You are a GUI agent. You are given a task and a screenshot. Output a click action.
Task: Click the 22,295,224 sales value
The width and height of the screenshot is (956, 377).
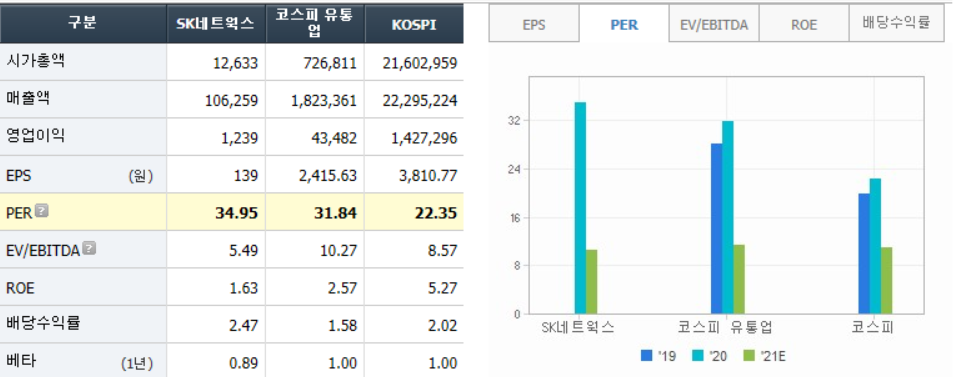(421, 101)
